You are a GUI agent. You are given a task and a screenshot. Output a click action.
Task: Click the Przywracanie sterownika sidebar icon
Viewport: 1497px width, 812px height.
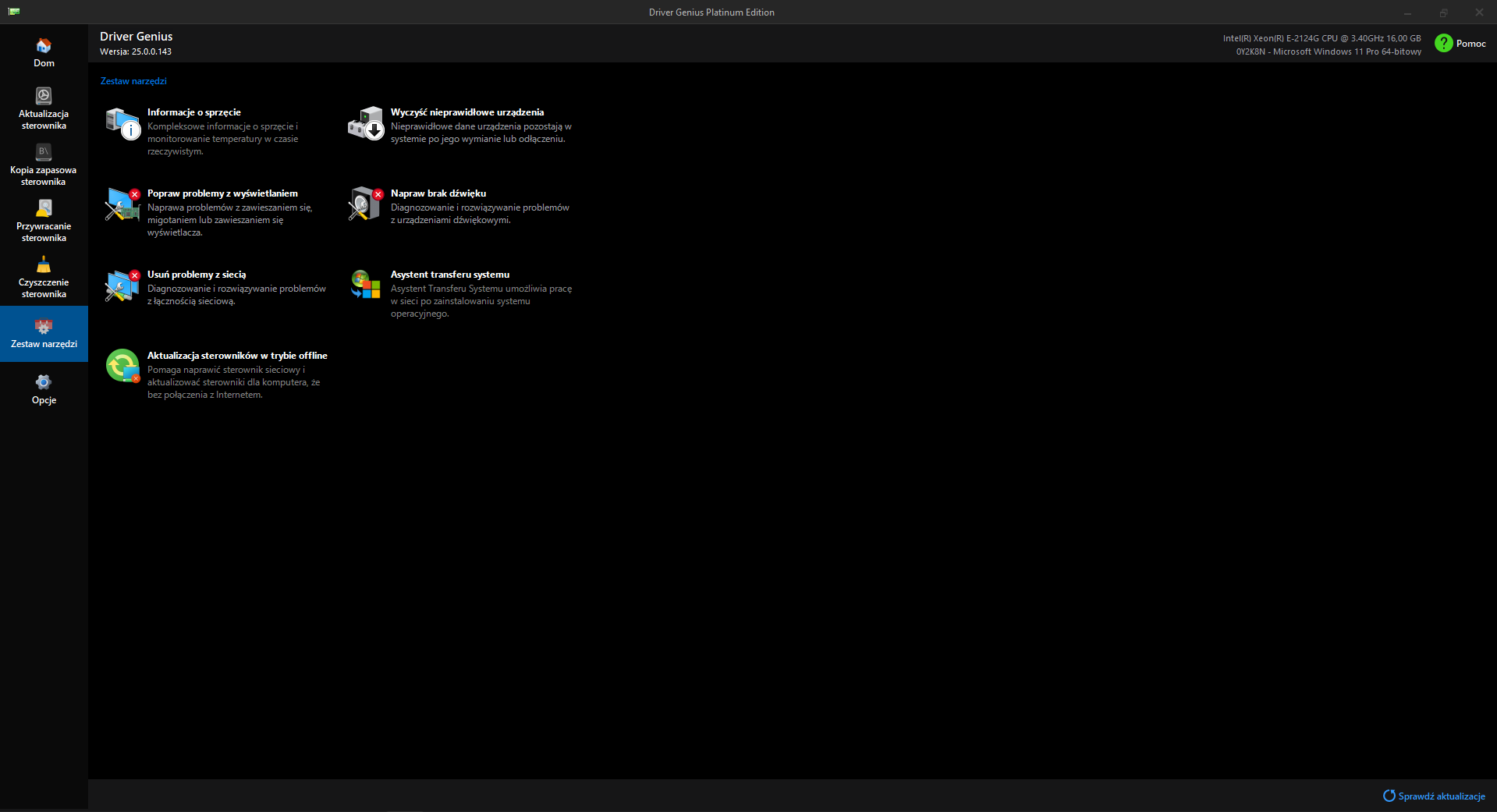[x=44, y=207]
